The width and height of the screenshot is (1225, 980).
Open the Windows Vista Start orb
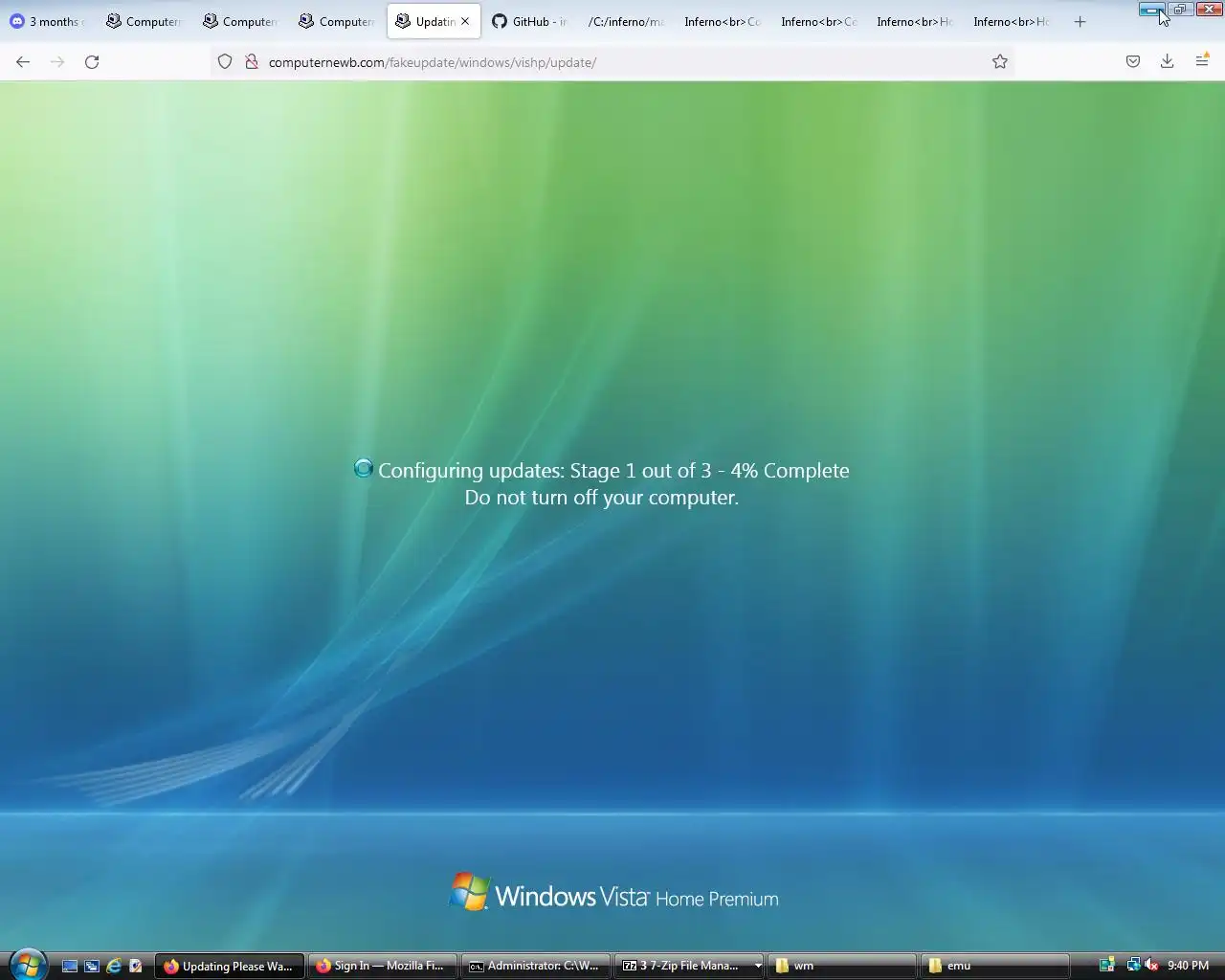(x=28, y=965)
